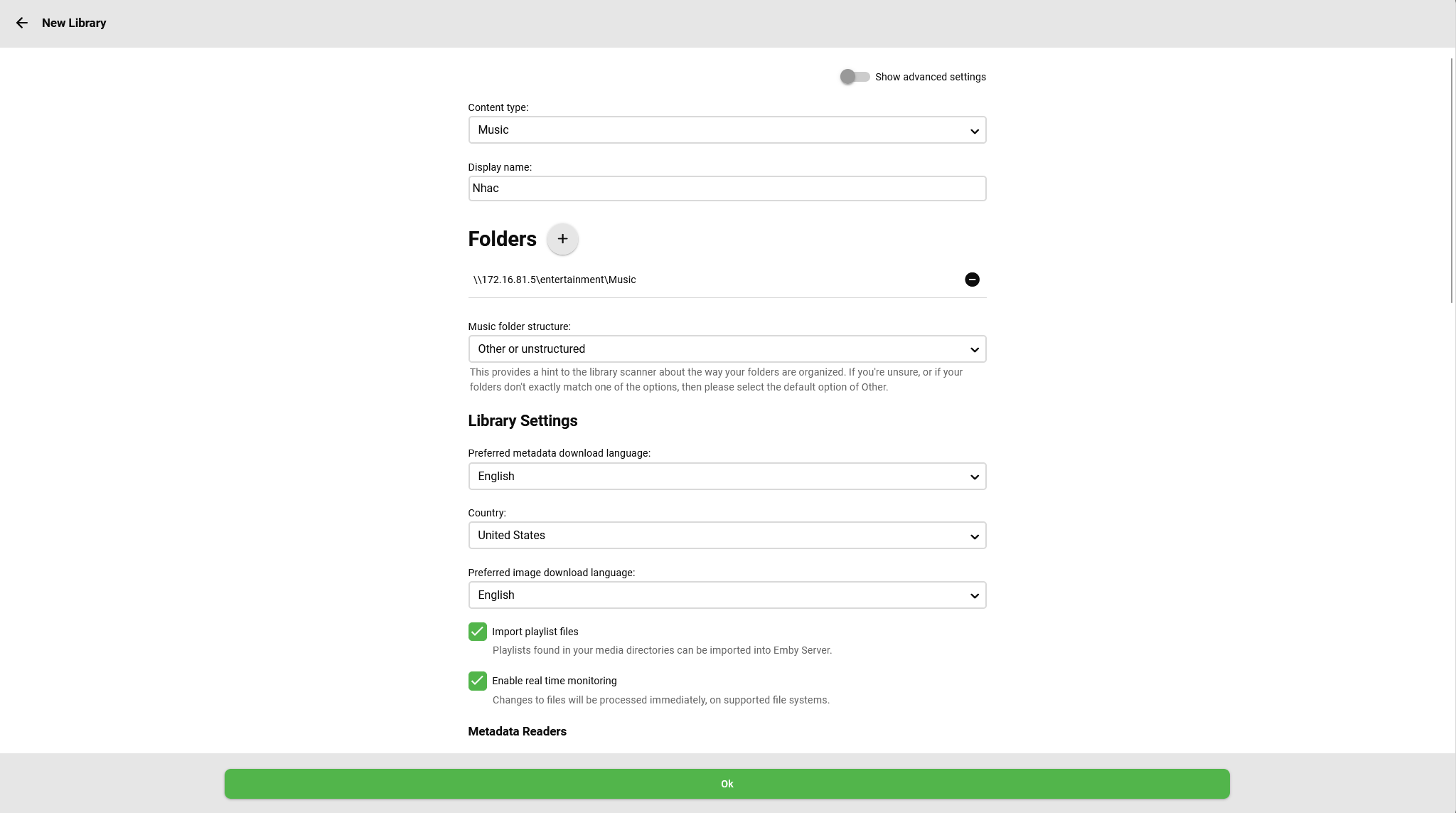The height and width of the screenshot is (813, 1456).
Task: Toggle Show advanced settings switch
Action: point(854,77)
